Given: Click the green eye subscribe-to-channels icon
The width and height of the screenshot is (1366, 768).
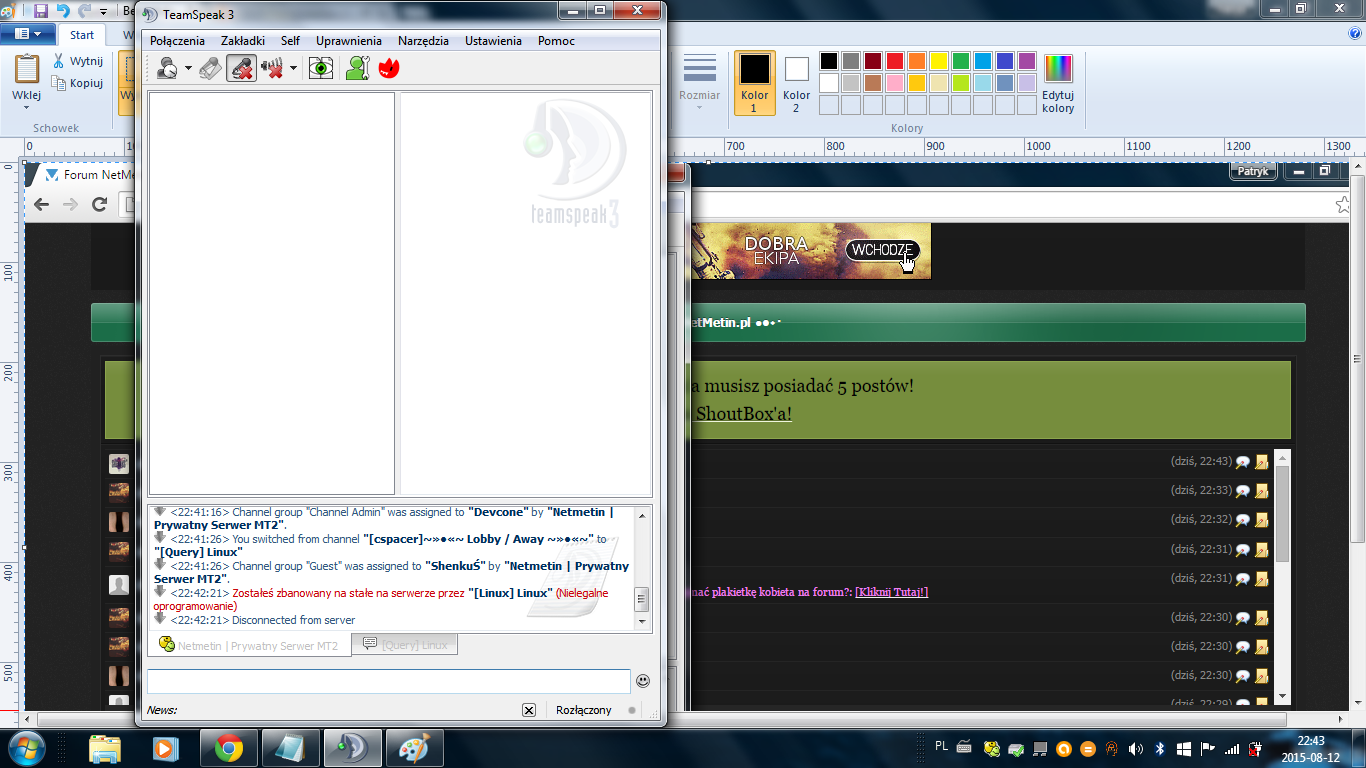Looking at the screenshot, I should tap(321, 68).
